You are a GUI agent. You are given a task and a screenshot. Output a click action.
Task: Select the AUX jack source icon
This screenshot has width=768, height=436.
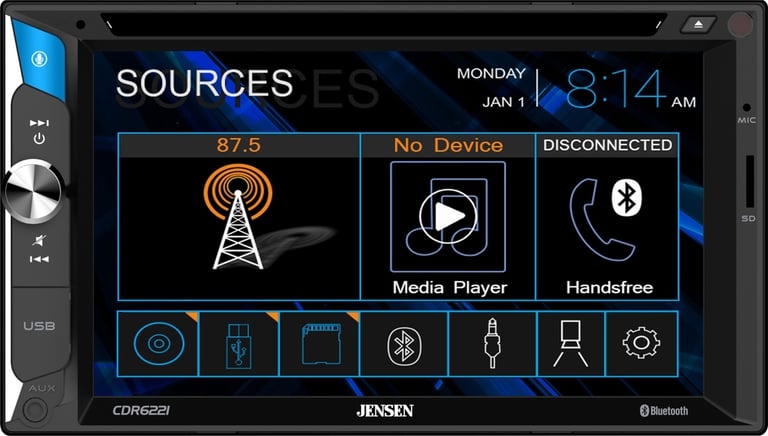(492, 343)
